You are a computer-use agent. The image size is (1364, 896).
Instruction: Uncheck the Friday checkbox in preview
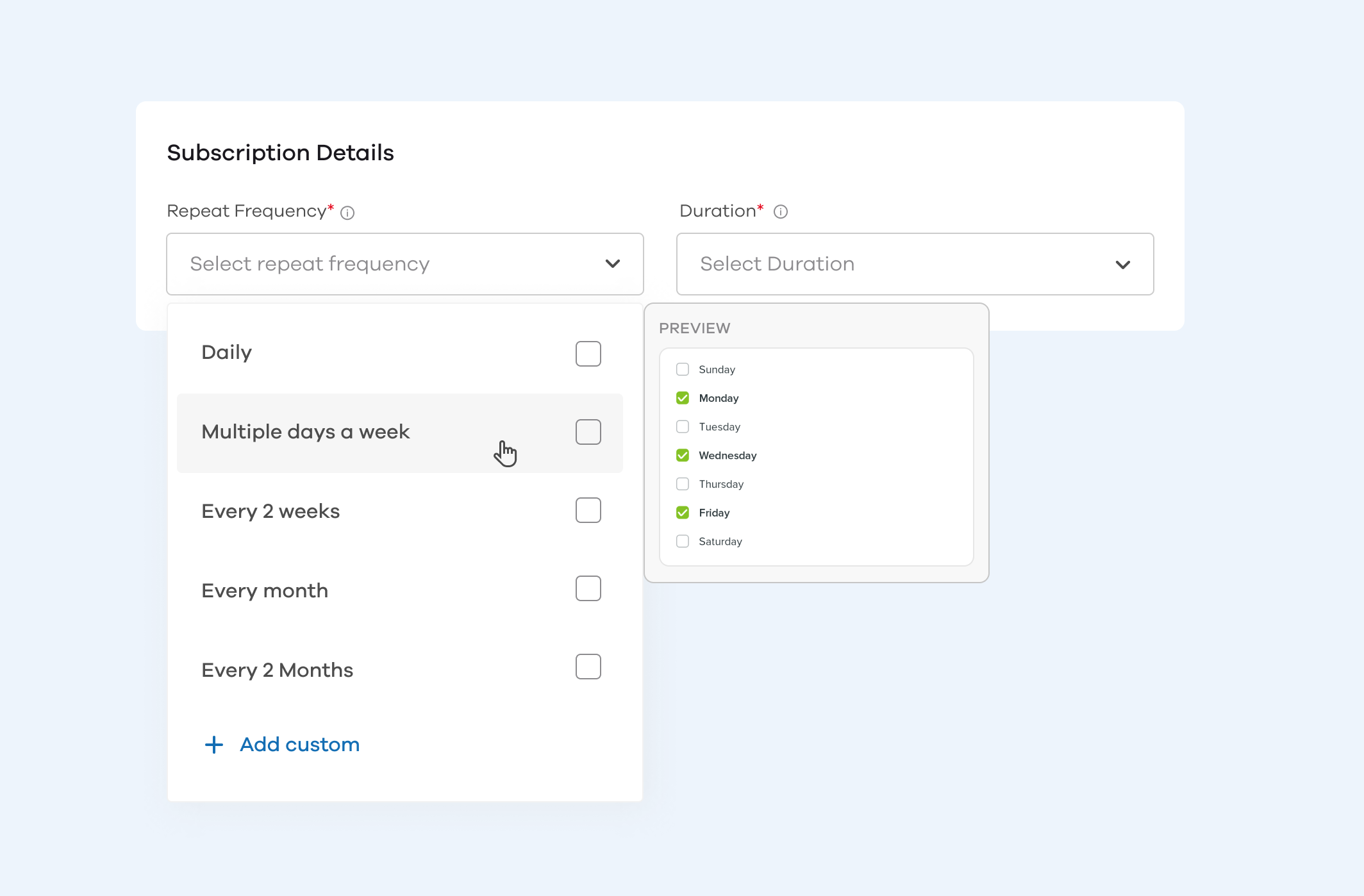683,513
